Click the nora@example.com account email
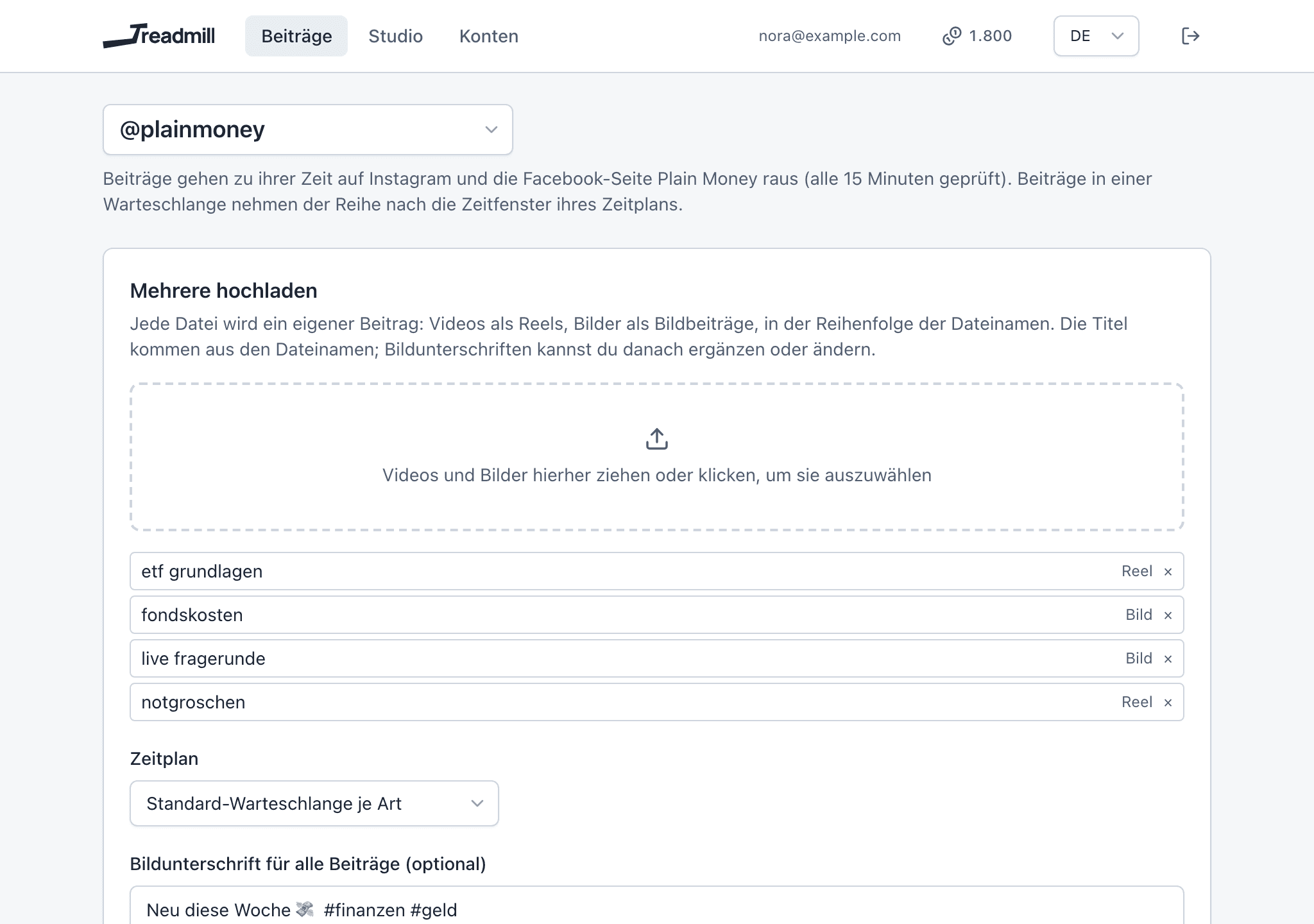1314x924 pixels. click(x=830, y=36)
